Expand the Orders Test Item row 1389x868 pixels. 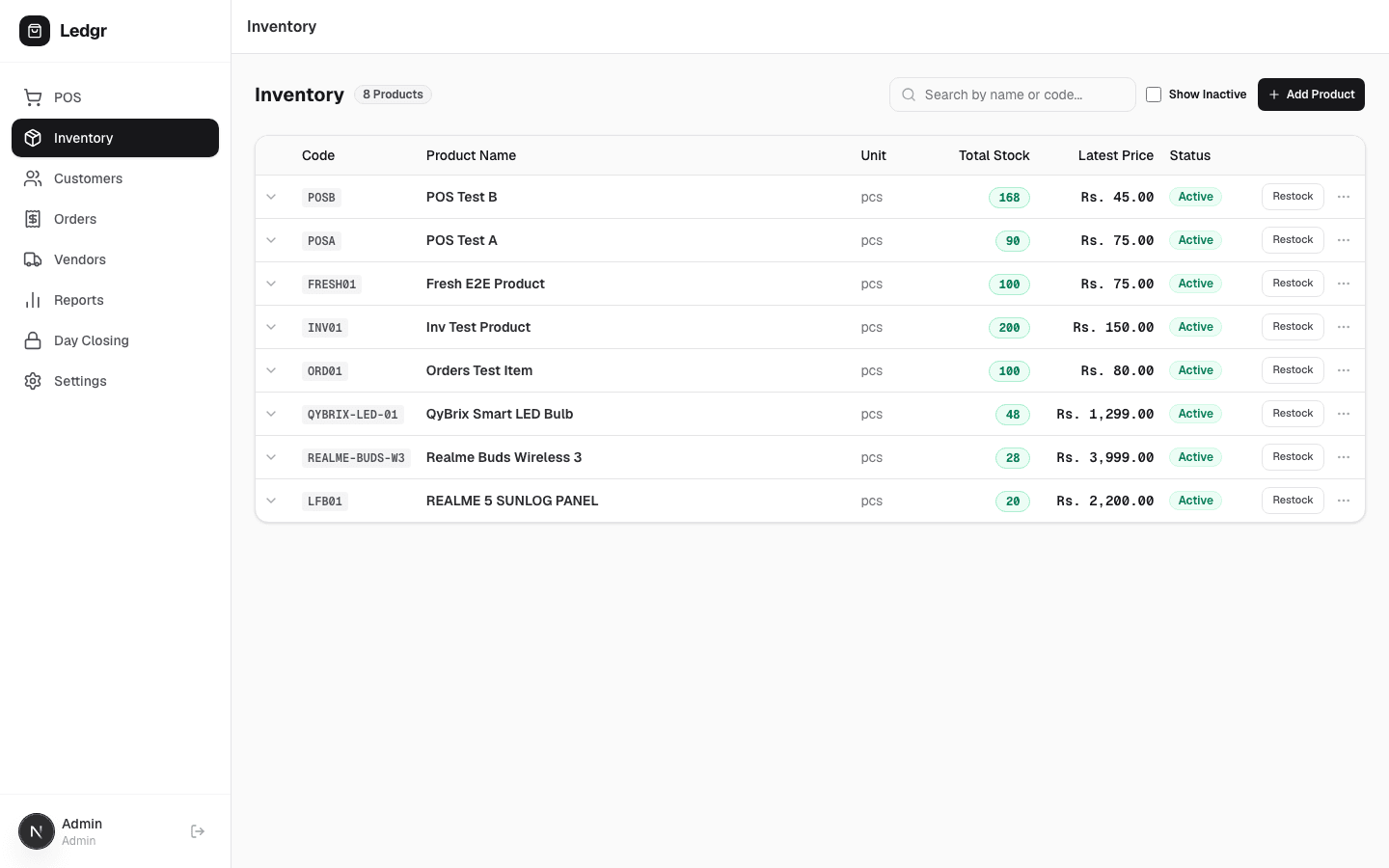[x=271, y=370]
